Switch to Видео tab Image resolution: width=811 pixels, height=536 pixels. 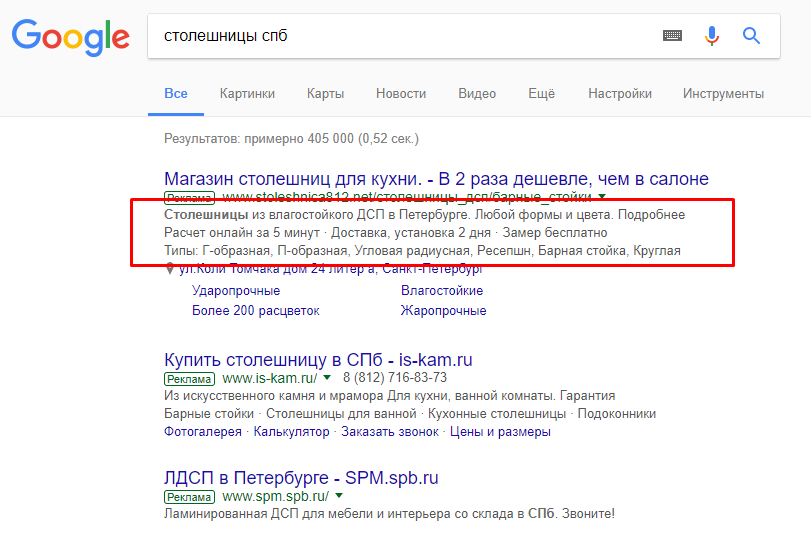(477, 94)
